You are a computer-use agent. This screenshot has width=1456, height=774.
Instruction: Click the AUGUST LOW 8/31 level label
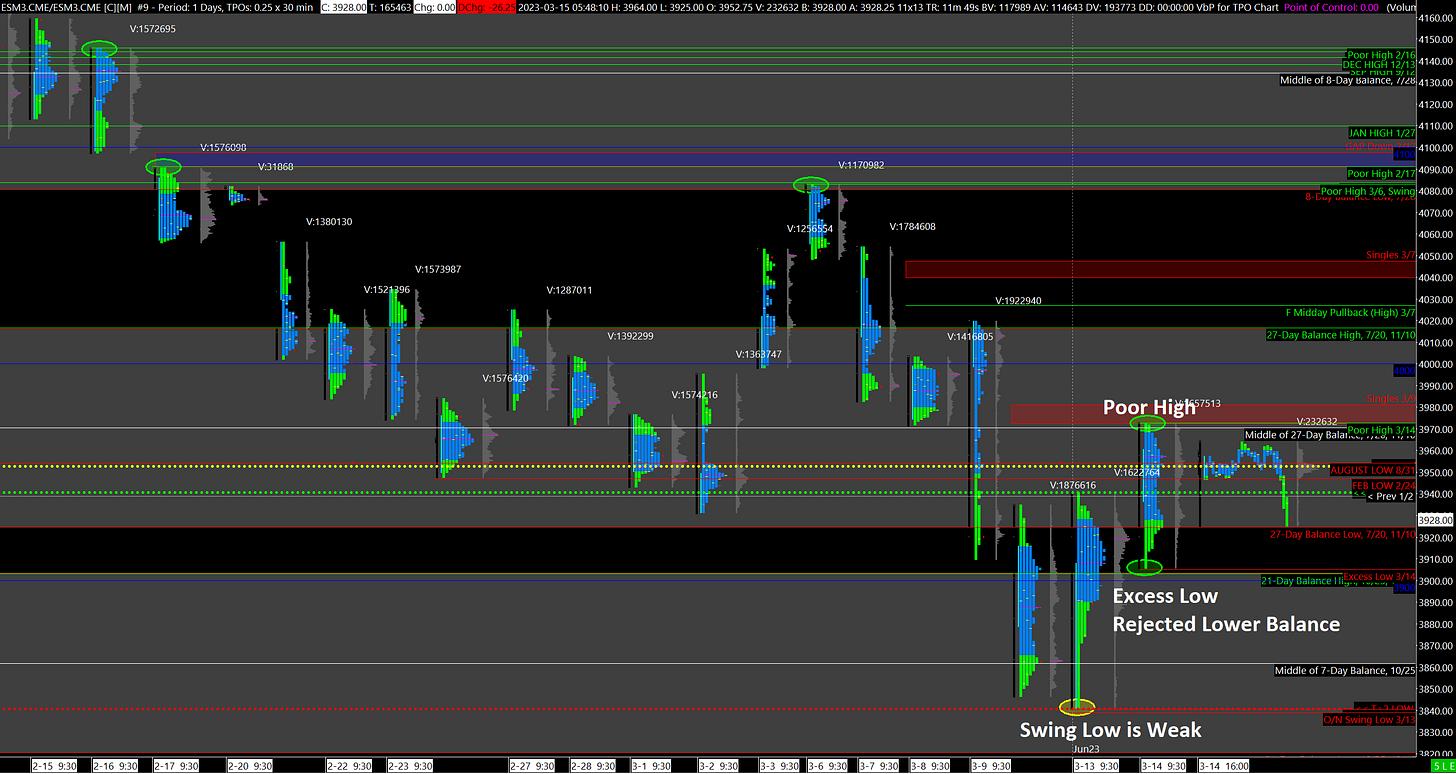(1373, 470)
